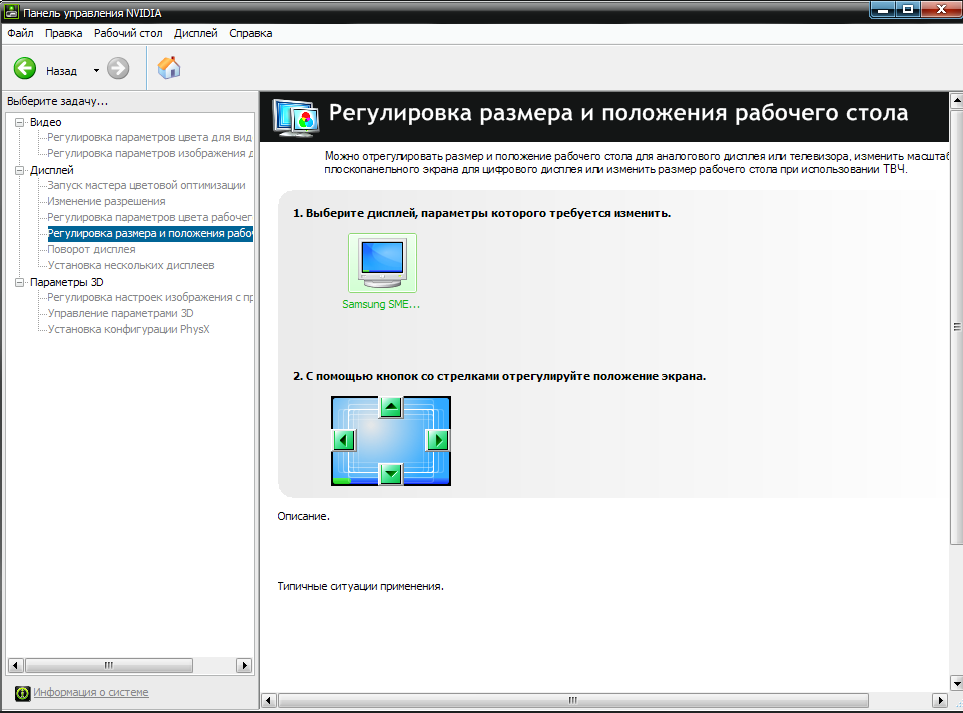
Task: Click the green Back arrow icon
Action: (x=25, y=68)
